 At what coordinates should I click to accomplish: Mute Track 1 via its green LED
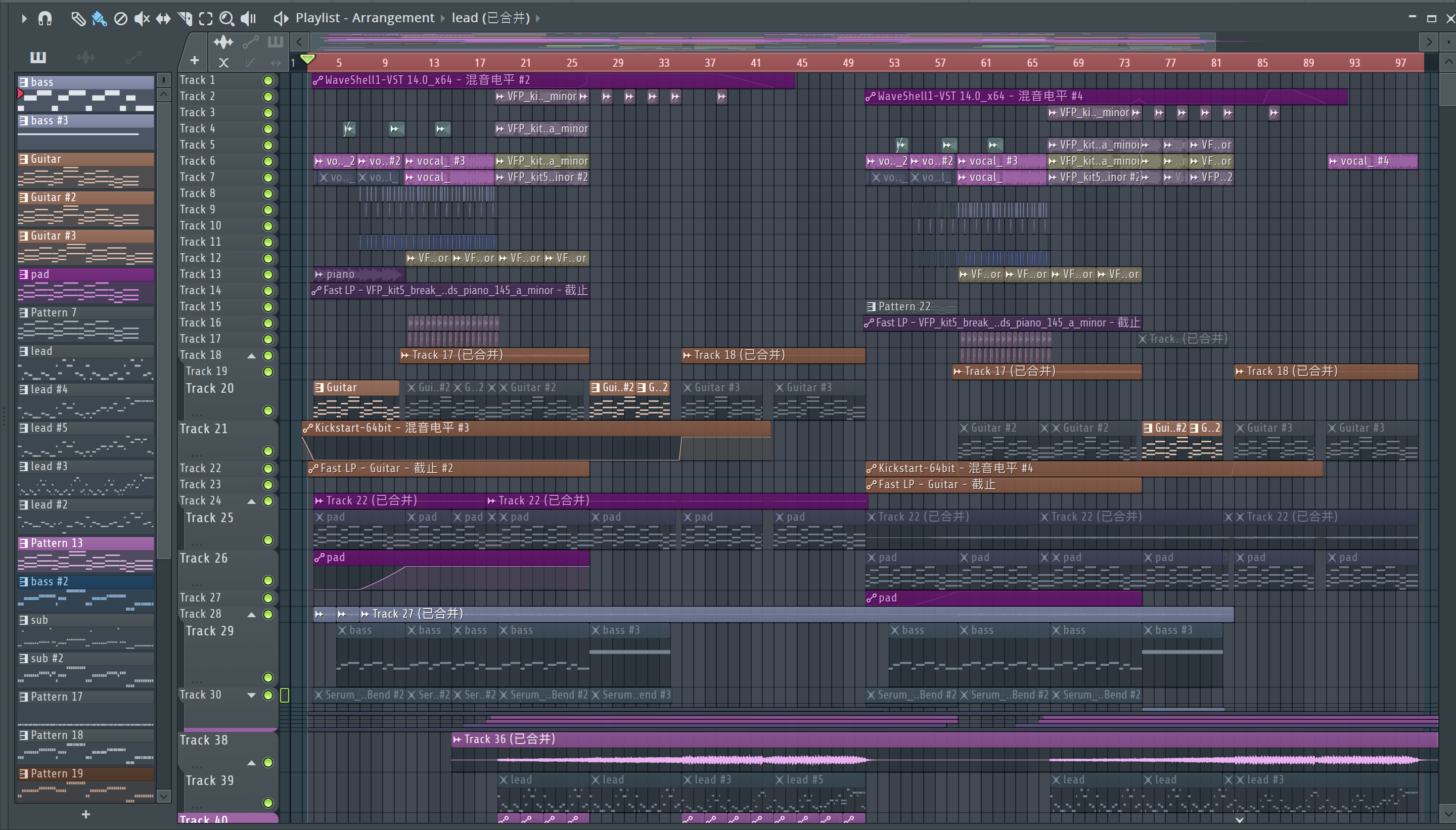pos(267,80)
